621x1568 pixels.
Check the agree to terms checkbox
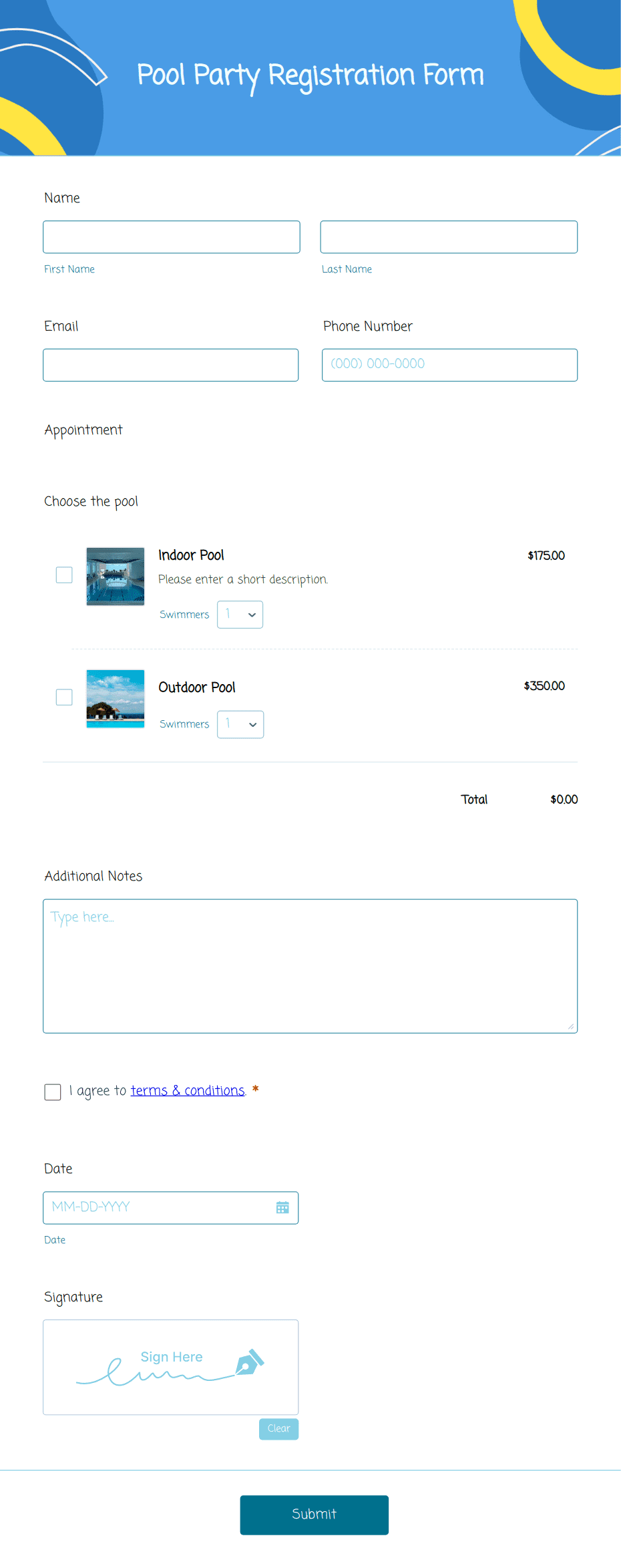coord(53,1092)
